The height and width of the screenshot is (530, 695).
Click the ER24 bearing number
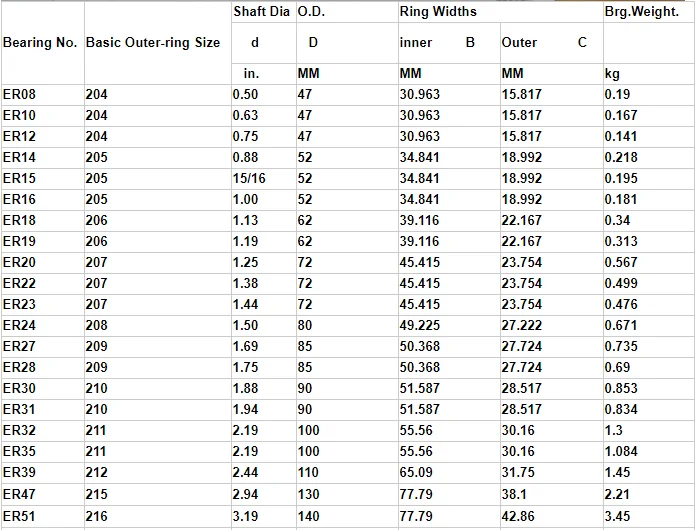(x=20, y=325)
